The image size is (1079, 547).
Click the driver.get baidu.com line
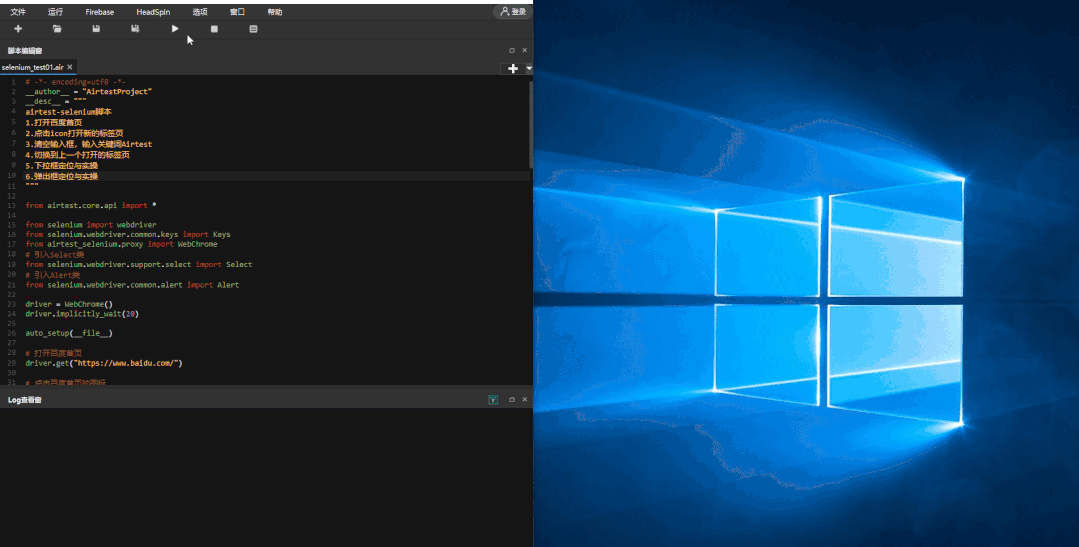tap(104, 363)
